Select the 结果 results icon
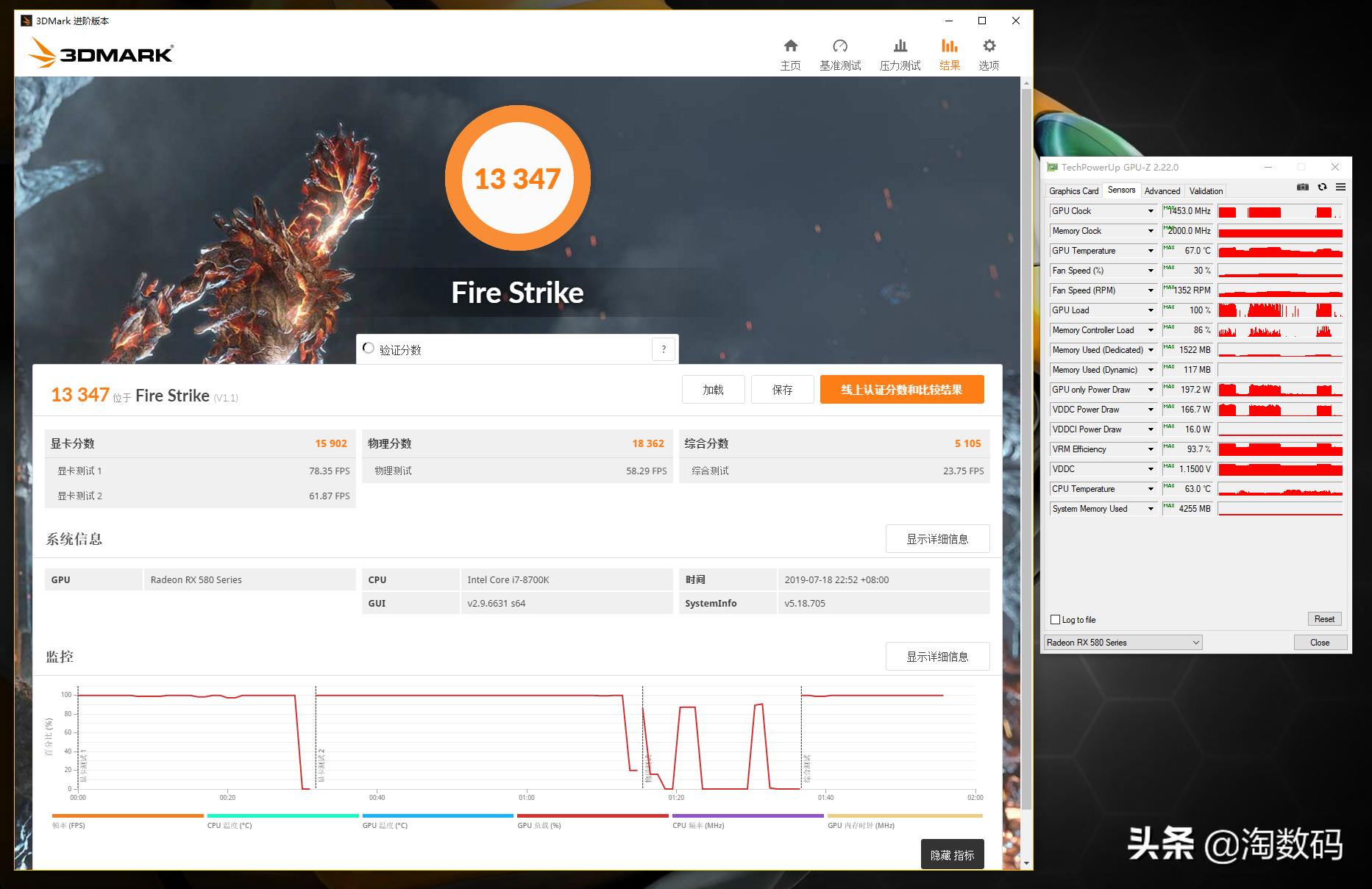1372x889 pixels. click(x=949, y=52)
